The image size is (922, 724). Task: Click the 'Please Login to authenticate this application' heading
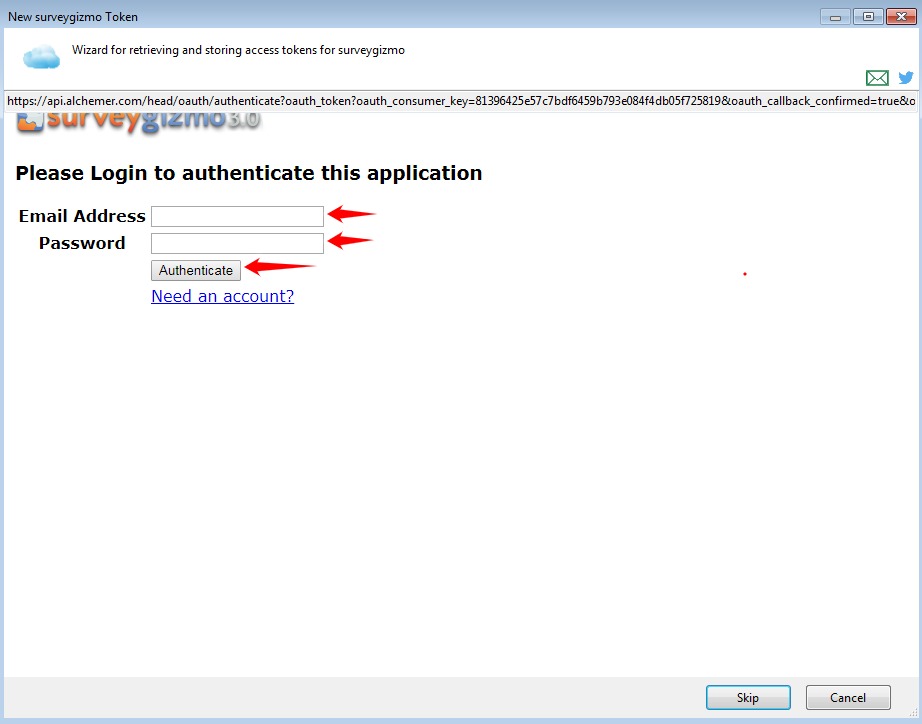249,173
